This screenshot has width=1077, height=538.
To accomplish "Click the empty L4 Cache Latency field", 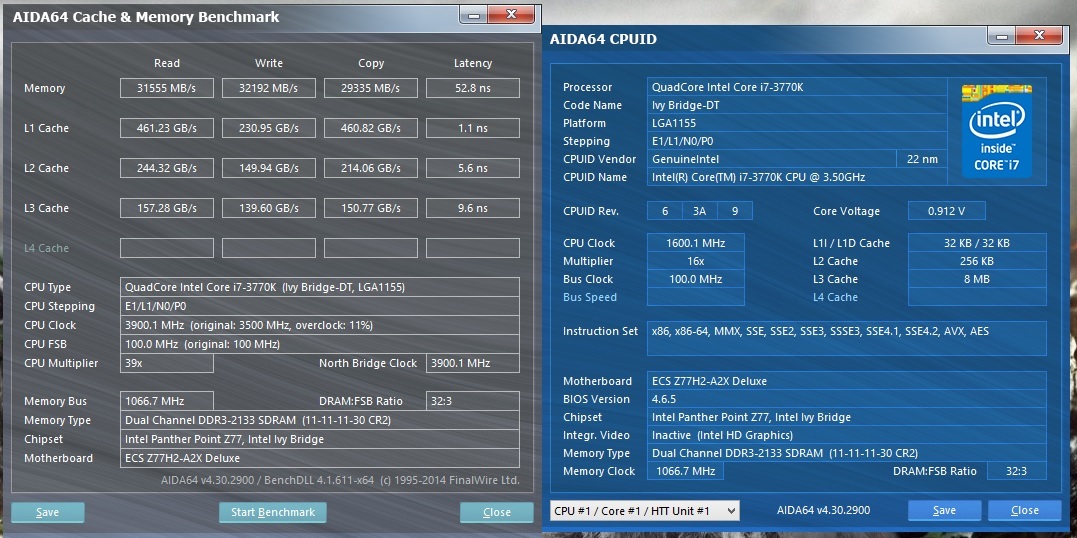I will point(473,247).
